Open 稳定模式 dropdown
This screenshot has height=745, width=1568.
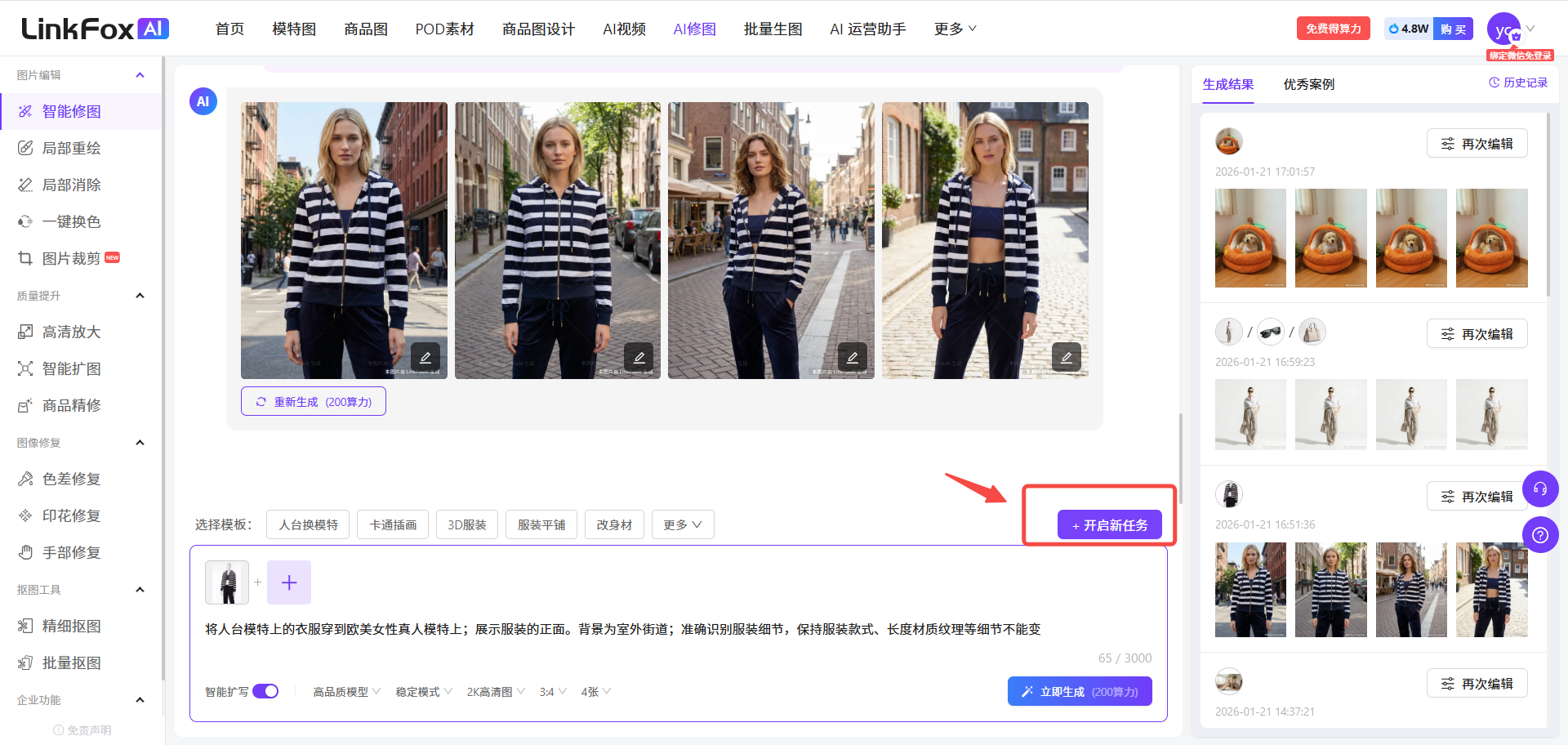click(424, 692)
